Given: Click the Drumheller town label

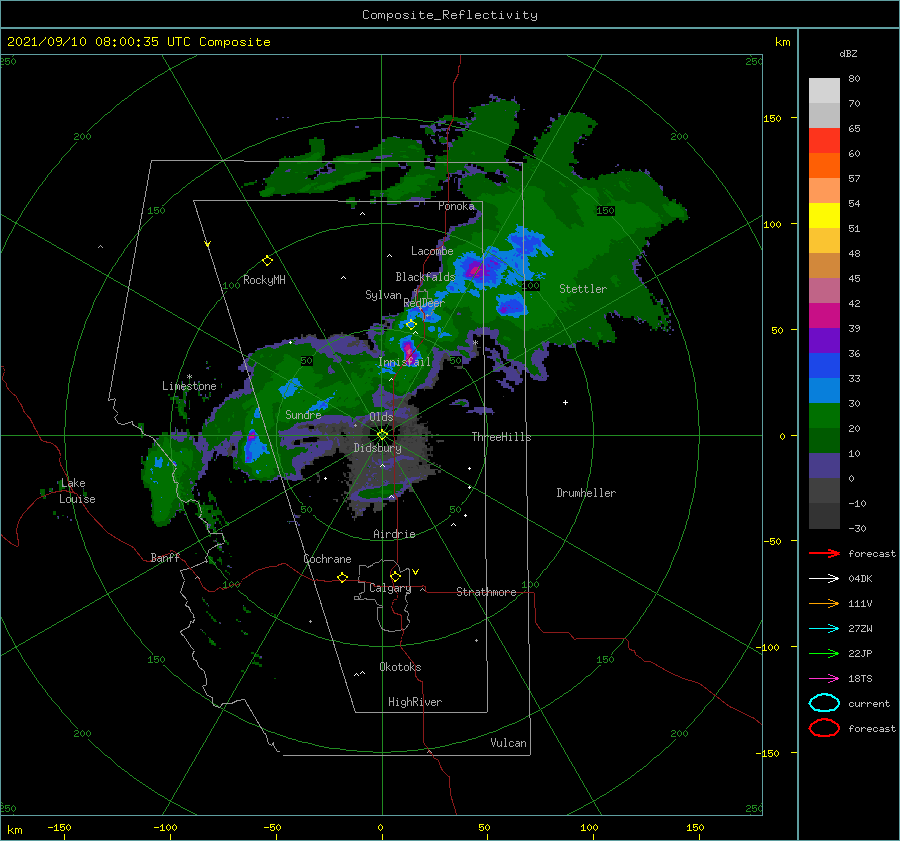Looking at the screenshot, I should tap(586, 493).
